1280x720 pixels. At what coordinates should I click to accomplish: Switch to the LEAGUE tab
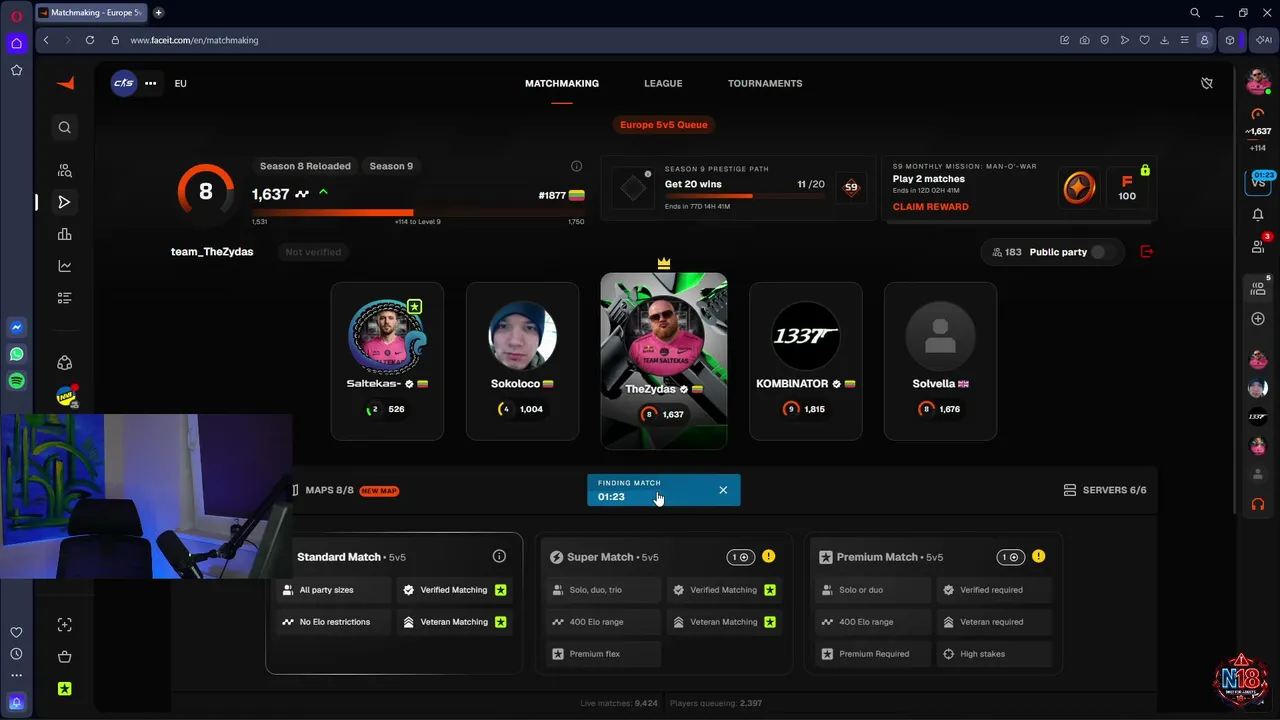click(x=663, y=83)
